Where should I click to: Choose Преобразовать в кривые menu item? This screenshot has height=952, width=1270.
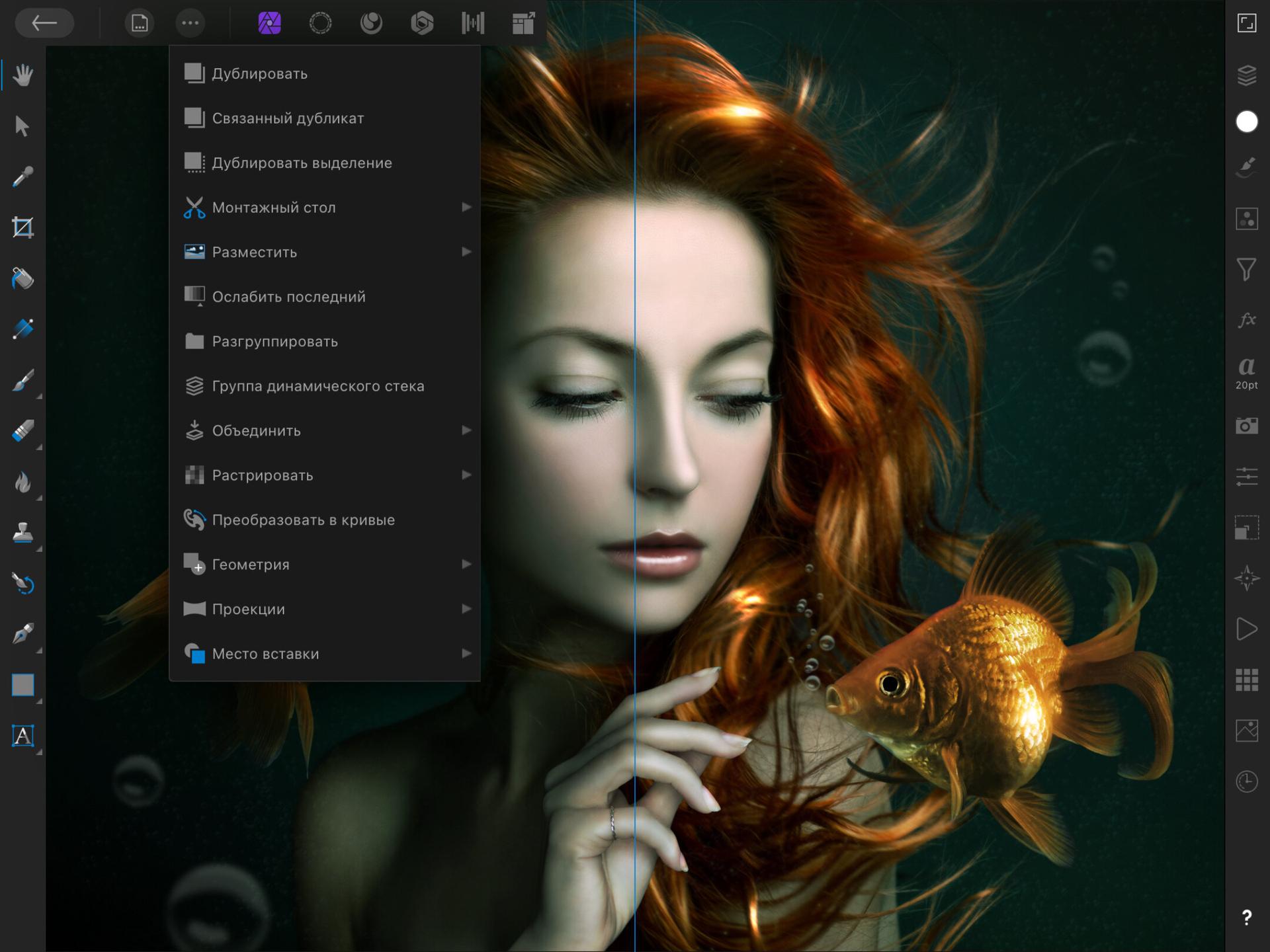[303, 520]
